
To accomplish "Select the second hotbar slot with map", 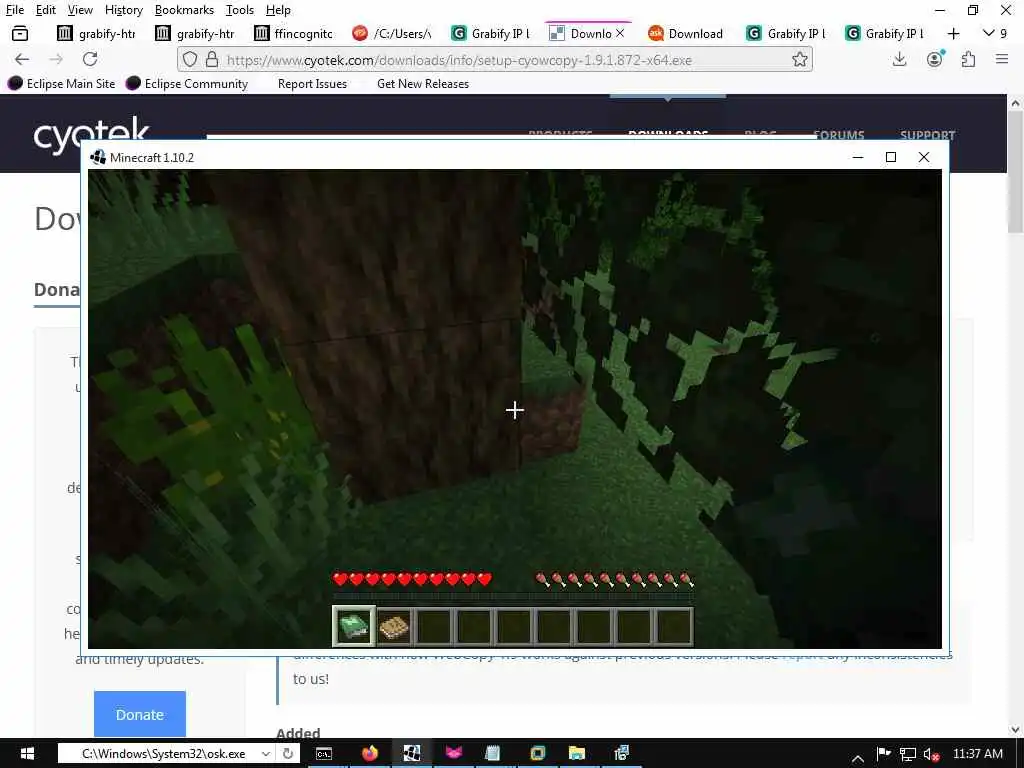I will [x=394, y=626].
